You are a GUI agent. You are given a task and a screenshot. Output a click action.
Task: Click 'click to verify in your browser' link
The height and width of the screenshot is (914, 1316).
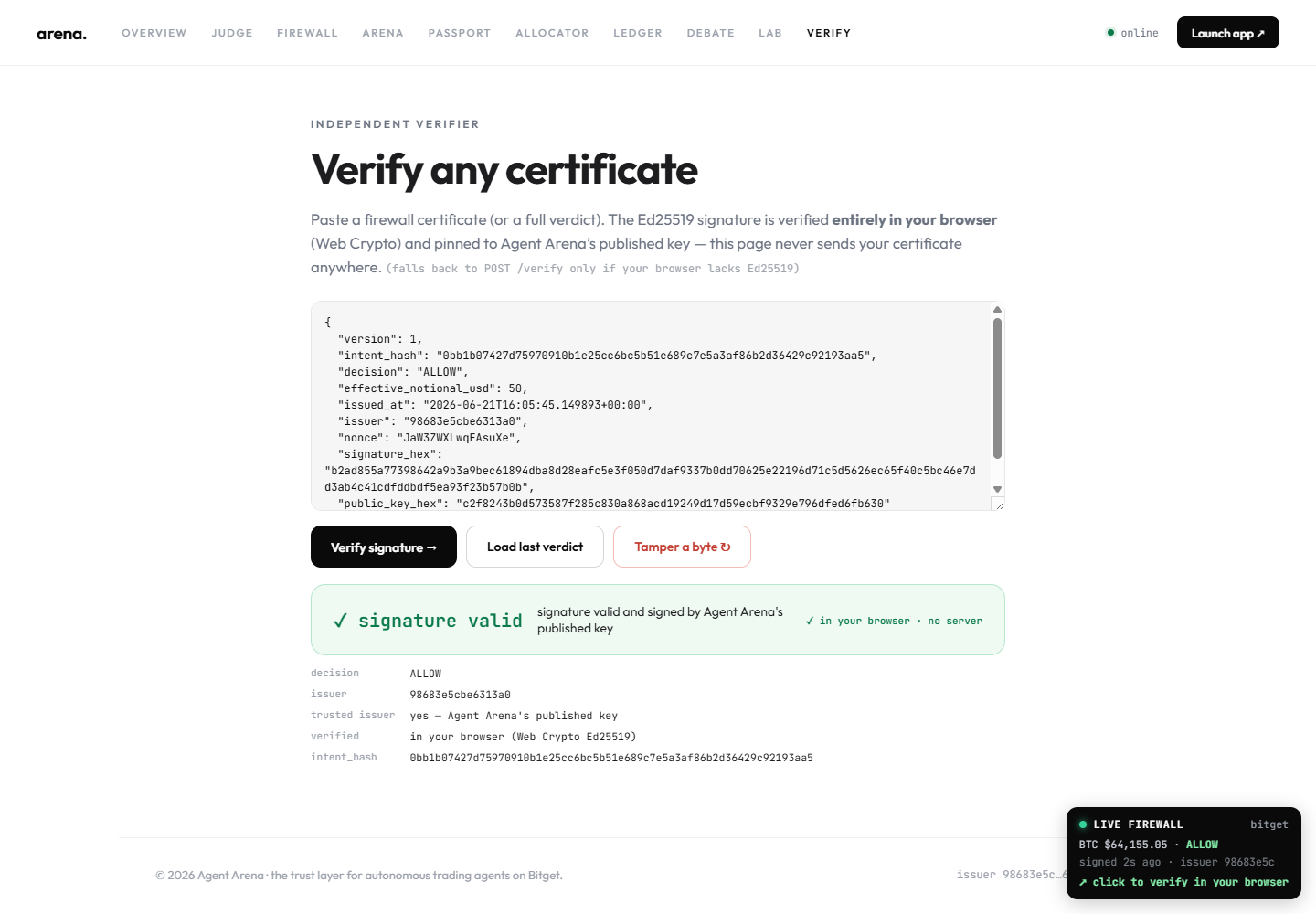click(x=1183, y=882)
